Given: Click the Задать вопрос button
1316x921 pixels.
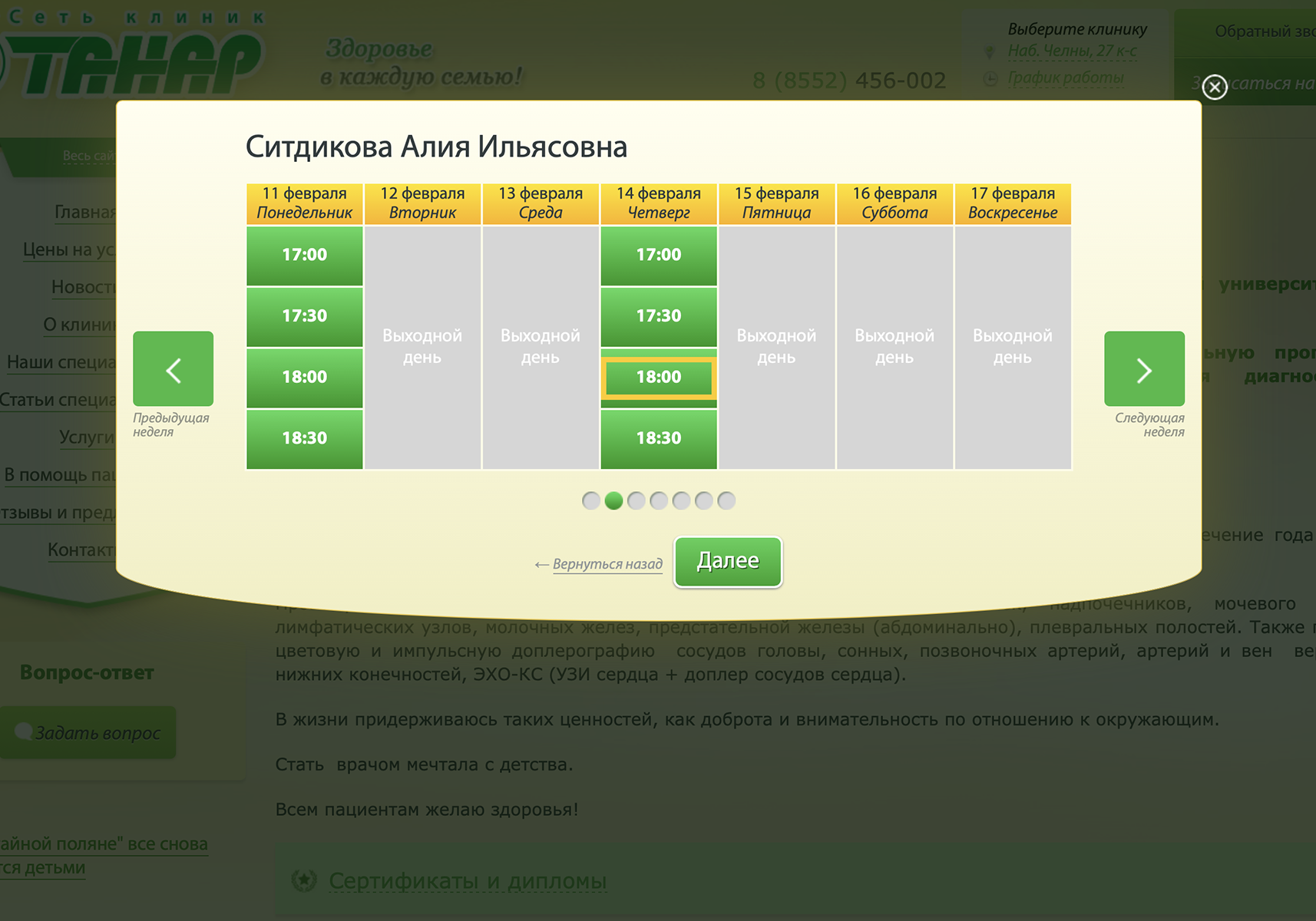Looking at the screenshot, I should 98,733.
